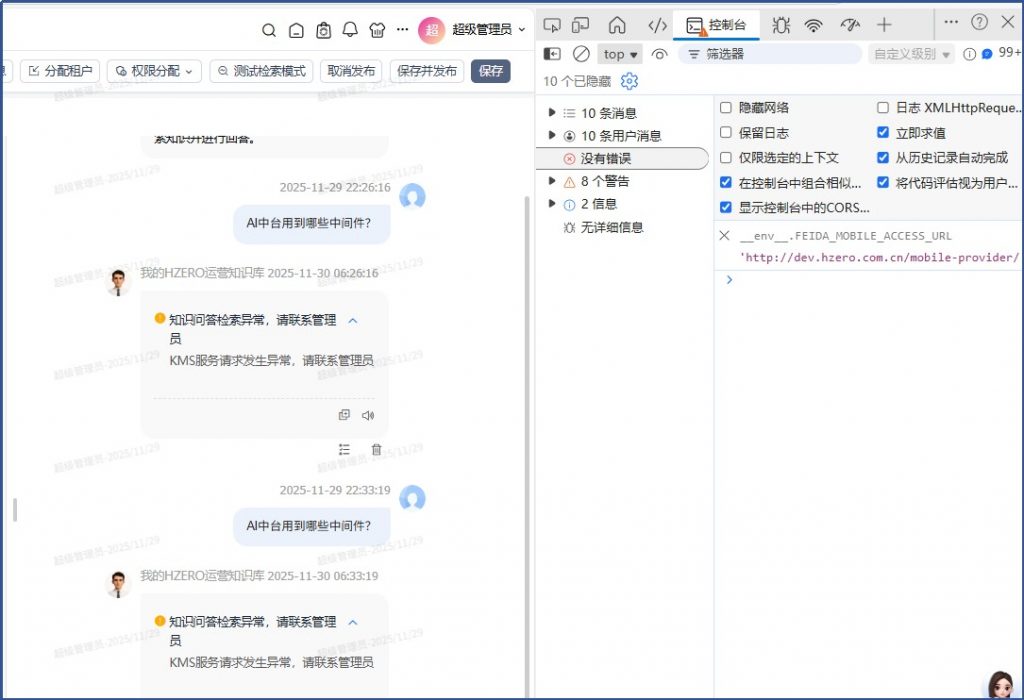The height and width of the screenshot is (700, 1024).
Task: Delete the message using the trash icon
Action: (x=376, y=450)
